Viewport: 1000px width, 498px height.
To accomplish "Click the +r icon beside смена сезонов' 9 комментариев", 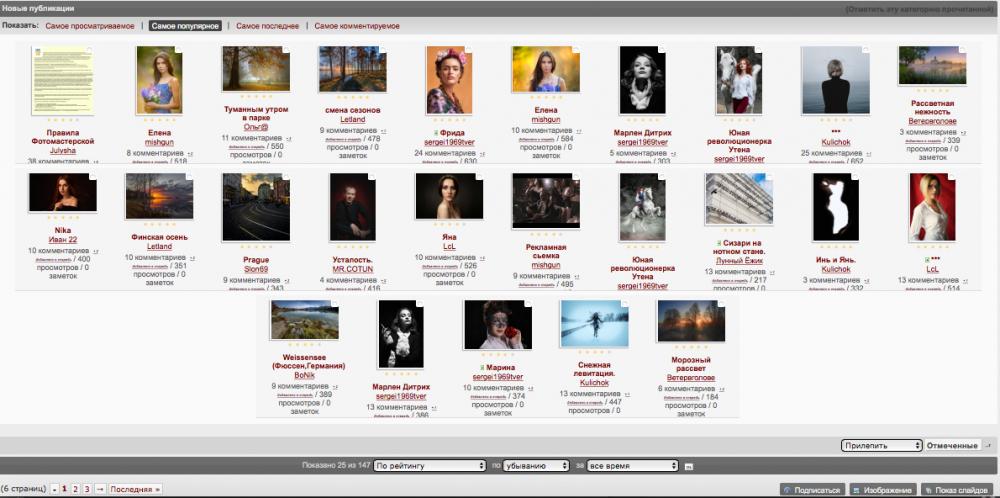I will 383,131.
